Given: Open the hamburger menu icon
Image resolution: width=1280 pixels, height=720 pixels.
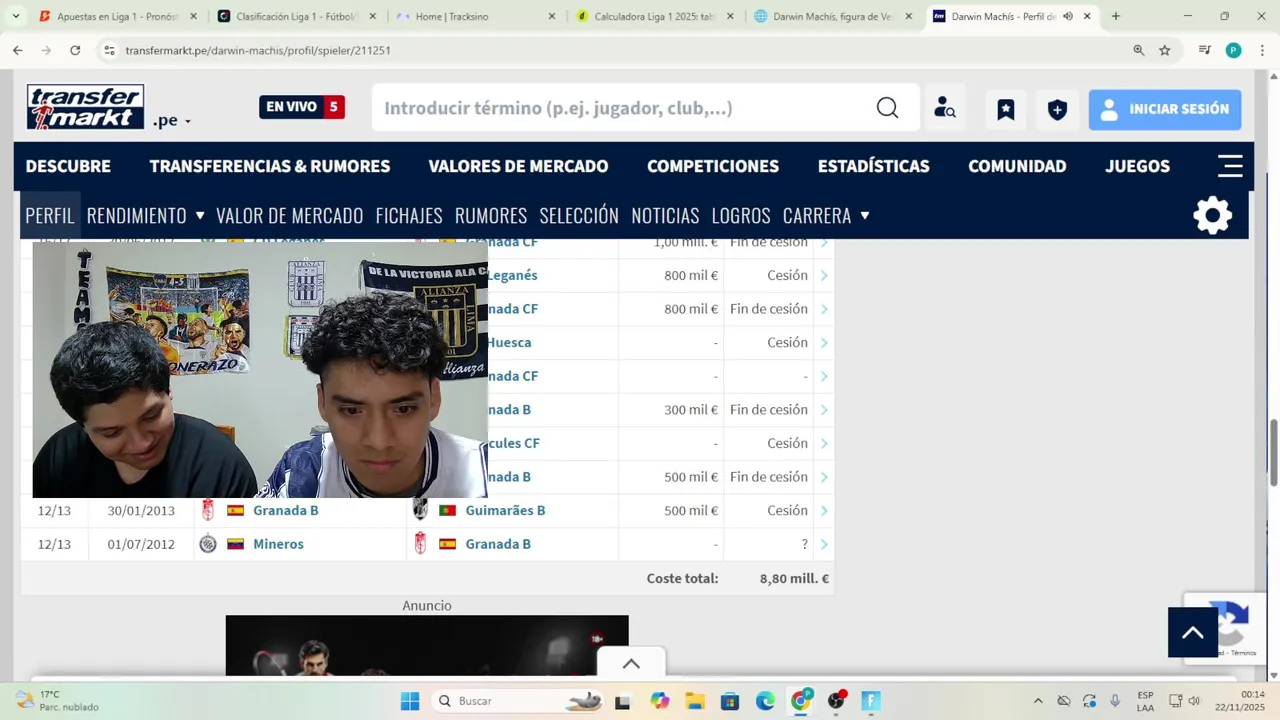Looking at the screenshot, I should 1230,166.
